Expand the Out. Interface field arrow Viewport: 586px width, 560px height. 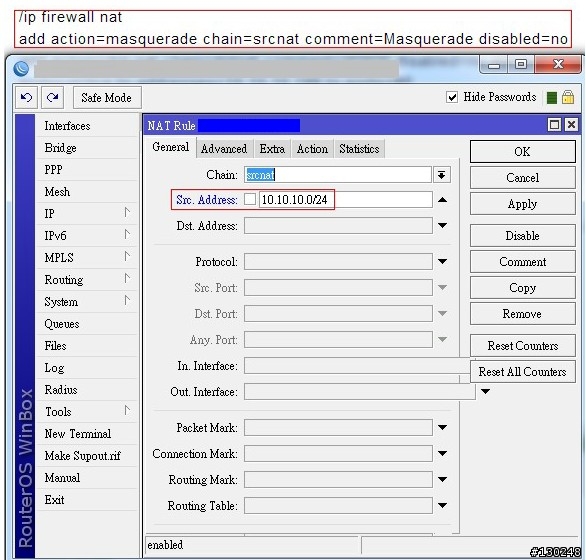coord(485,391)
